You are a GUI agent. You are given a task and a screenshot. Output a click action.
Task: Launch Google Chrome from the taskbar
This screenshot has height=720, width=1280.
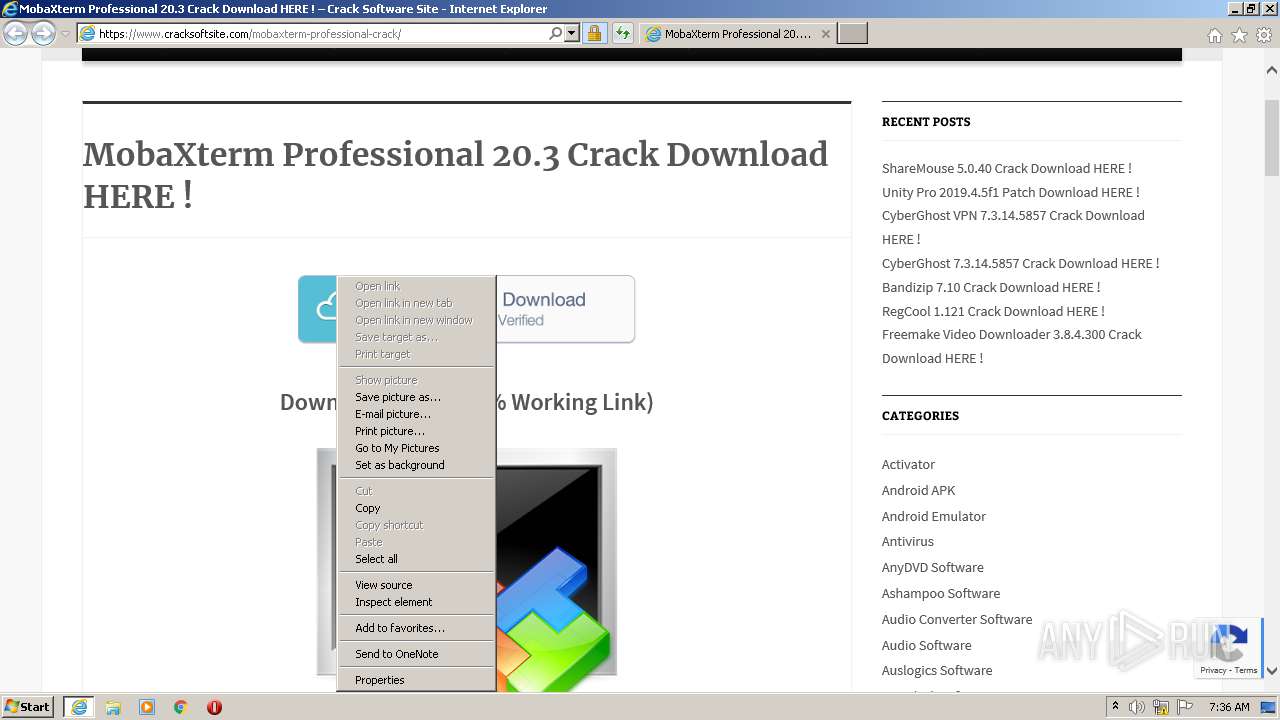[181, 707]
